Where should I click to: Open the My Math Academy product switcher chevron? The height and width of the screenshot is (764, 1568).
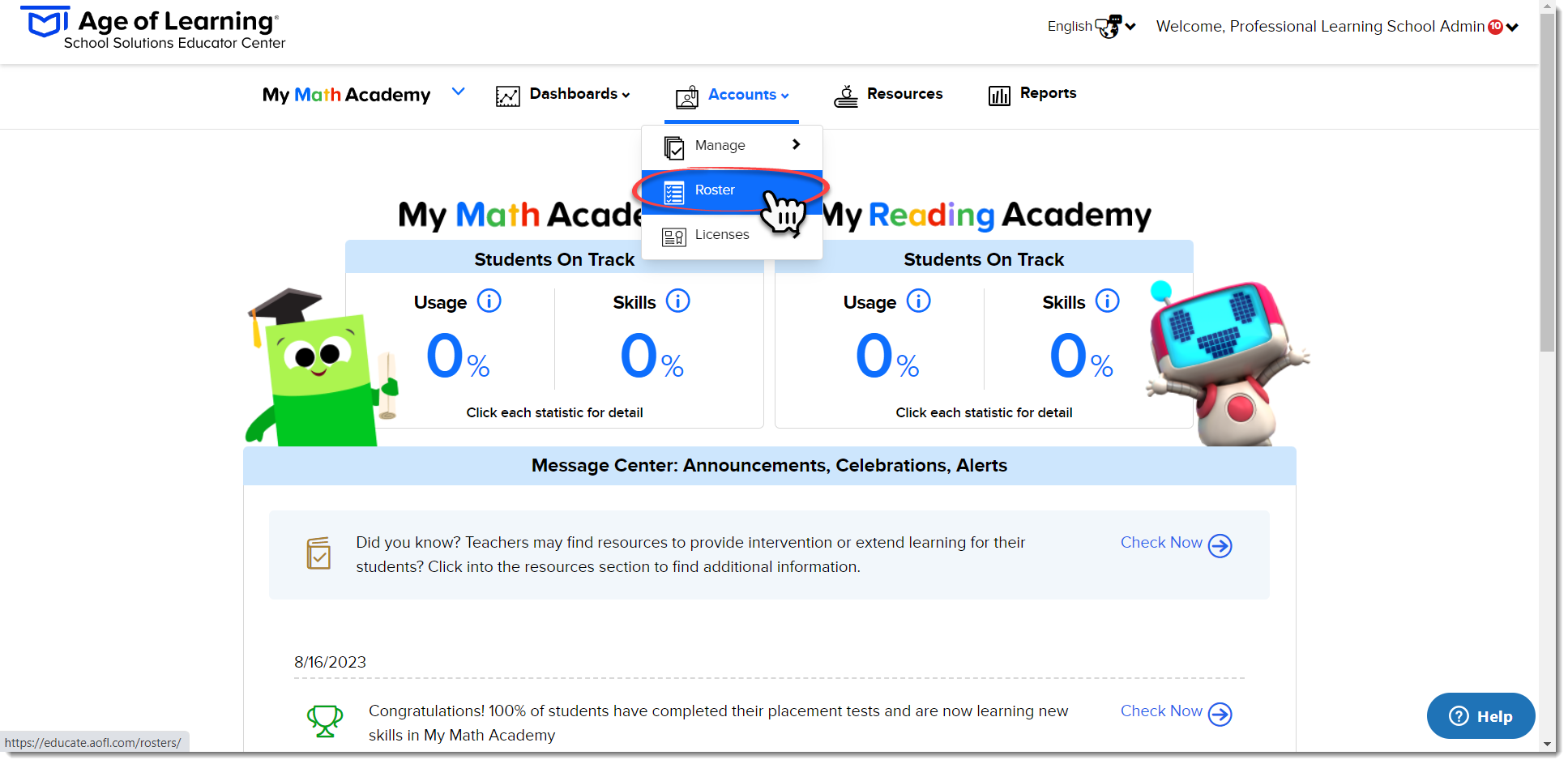pyautogui.click(x=459, y=92)
